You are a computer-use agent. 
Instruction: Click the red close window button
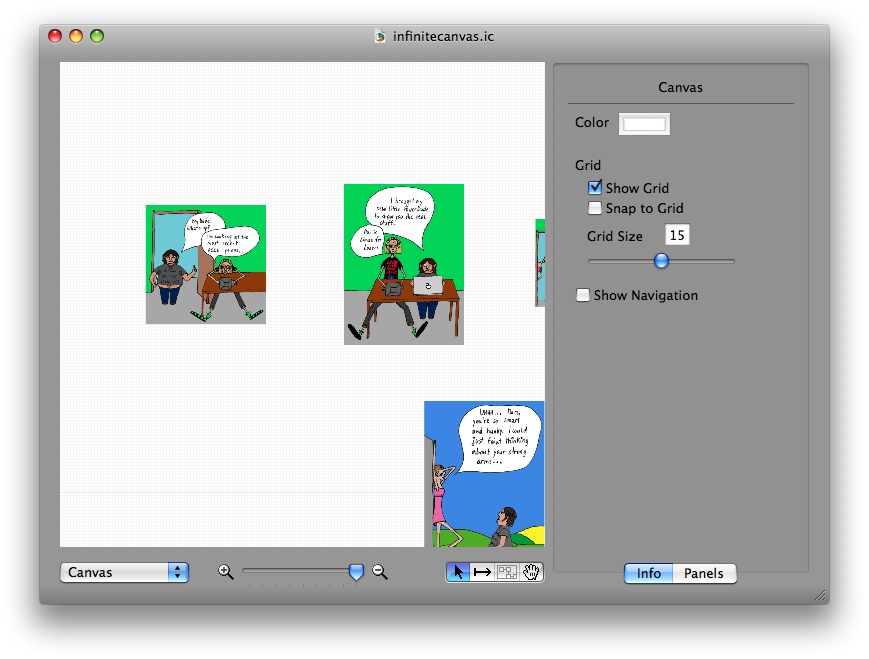click(x=55, y=36)
